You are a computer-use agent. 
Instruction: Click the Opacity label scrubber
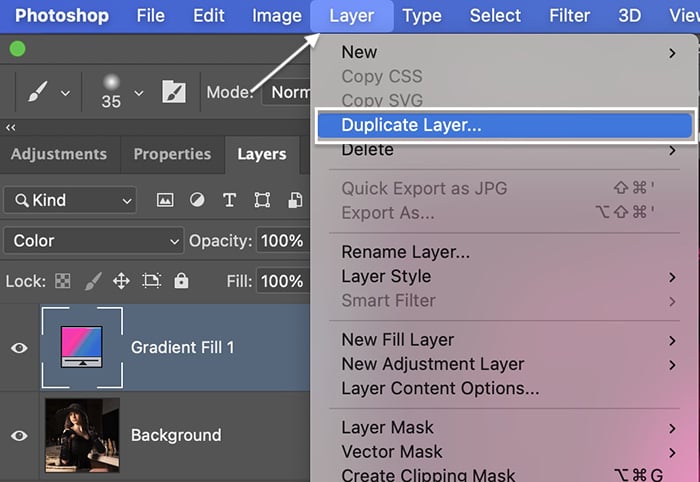(x=221, y=241)
